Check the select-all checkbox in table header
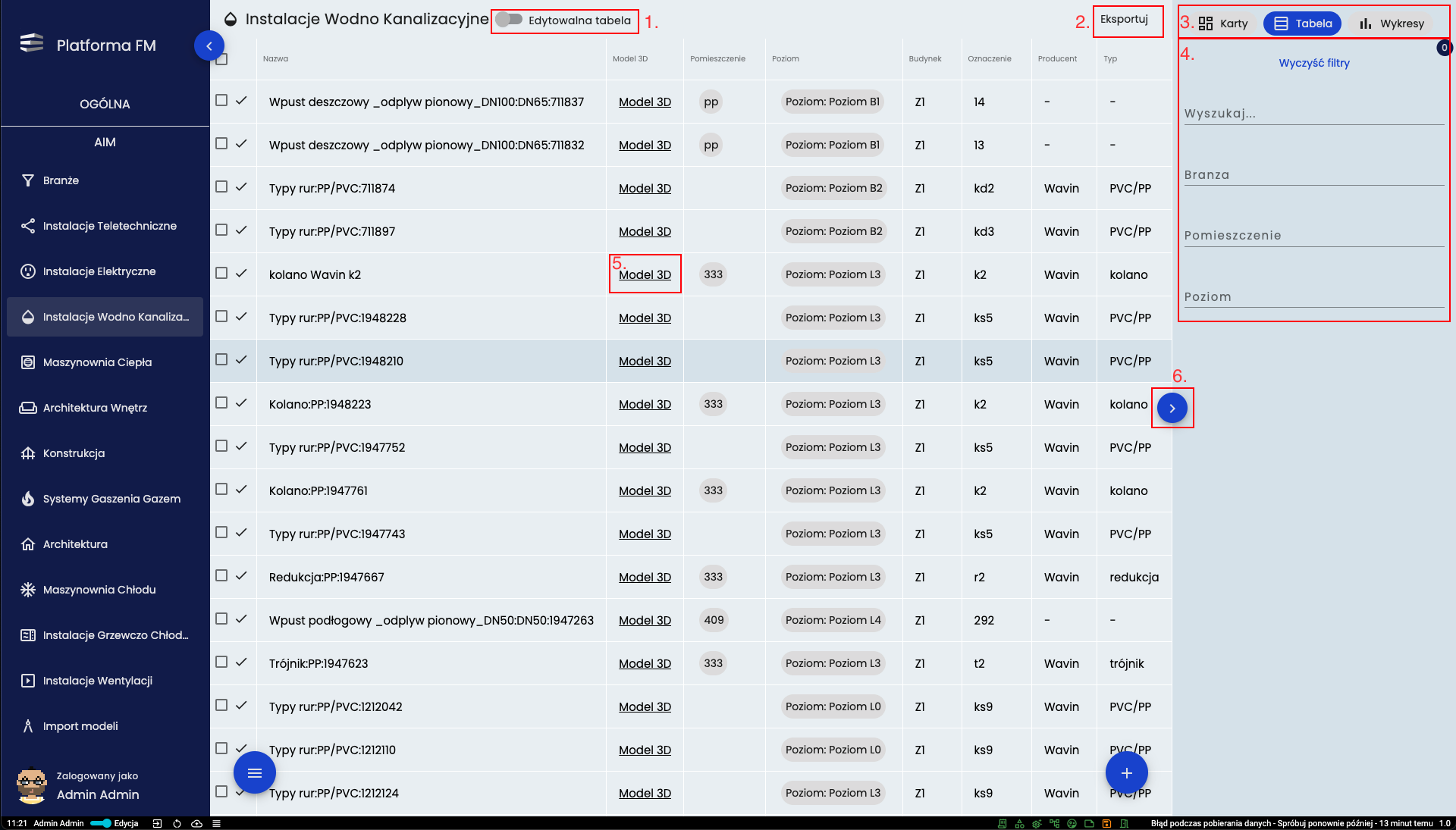Screen dimensions: 1456x830 (221, 58)
